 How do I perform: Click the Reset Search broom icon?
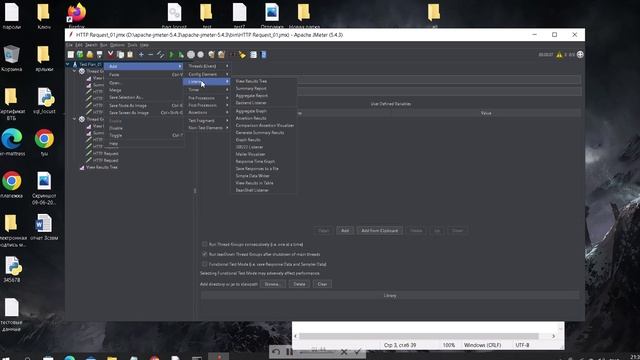point(242,55)
